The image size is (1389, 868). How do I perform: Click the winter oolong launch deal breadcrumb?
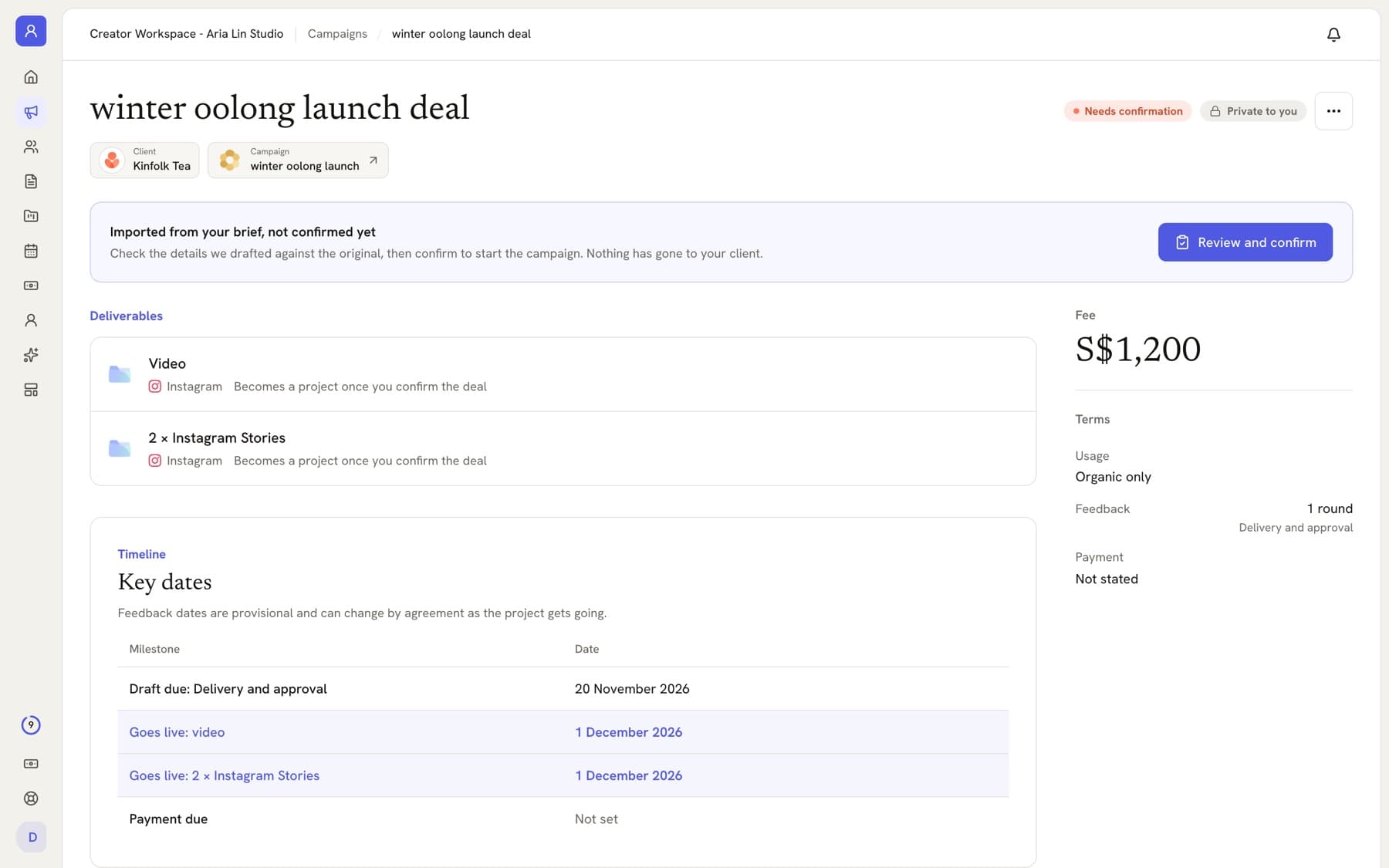461,34
